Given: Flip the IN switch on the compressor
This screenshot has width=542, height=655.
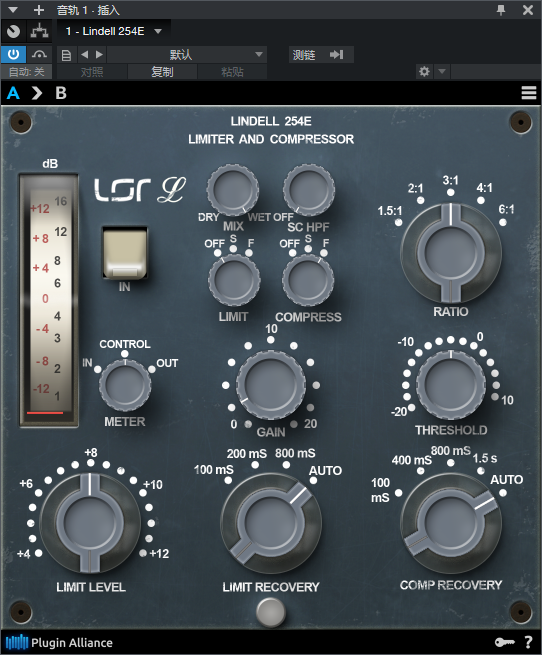Looking at the screenshot, I should (125, 253).
